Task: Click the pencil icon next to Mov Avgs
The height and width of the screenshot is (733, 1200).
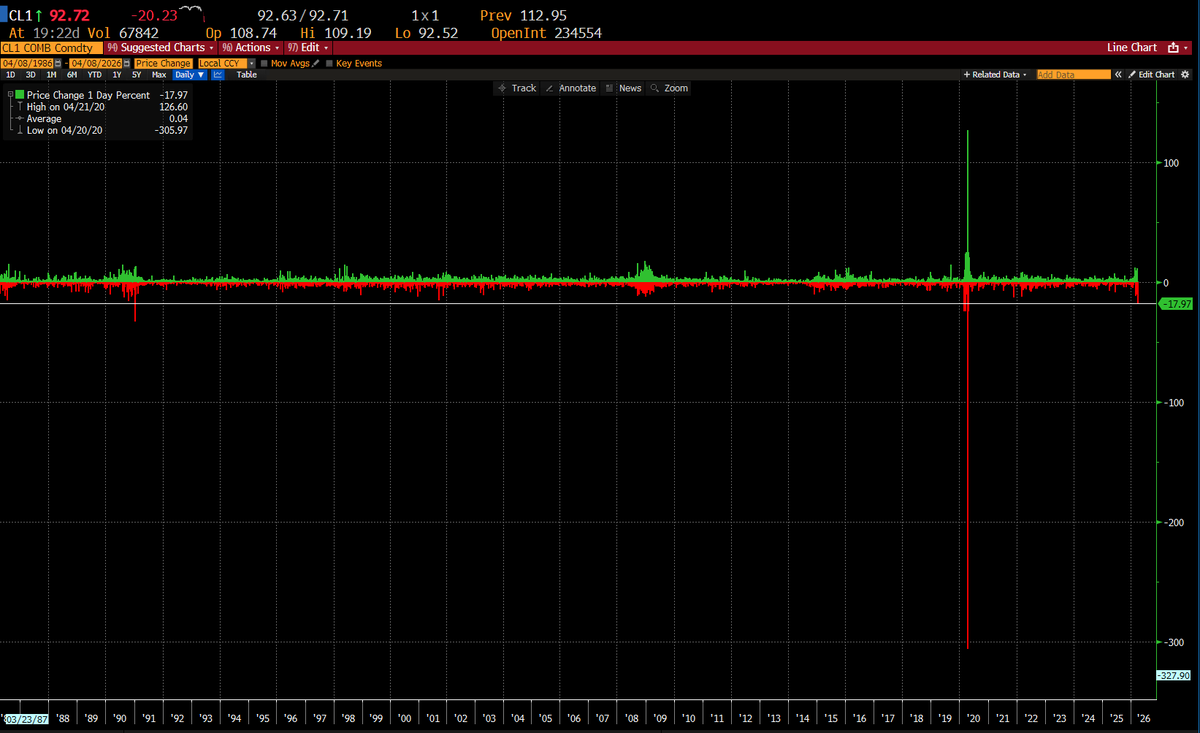Action: click(315, 63)
